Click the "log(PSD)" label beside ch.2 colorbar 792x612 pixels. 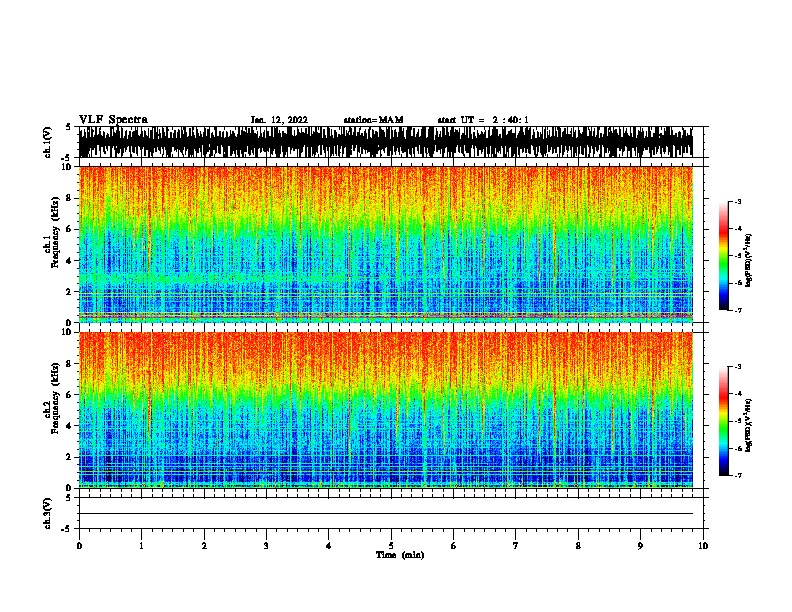(x=748, y=426)
